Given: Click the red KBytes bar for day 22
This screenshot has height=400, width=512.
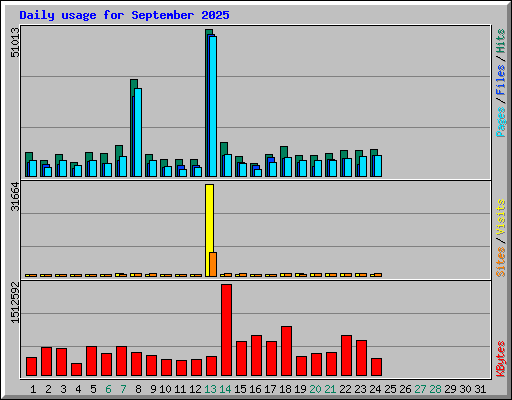Looking at the screenshot, I should tap(346, 356).
